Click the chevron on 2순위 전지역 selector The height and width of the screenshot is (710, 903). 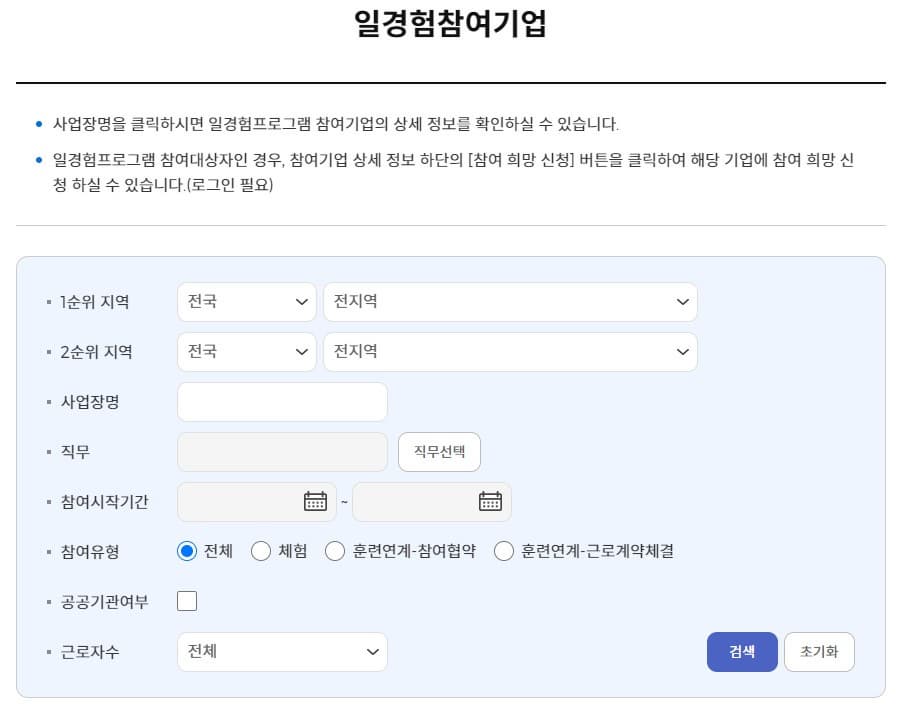683,351
